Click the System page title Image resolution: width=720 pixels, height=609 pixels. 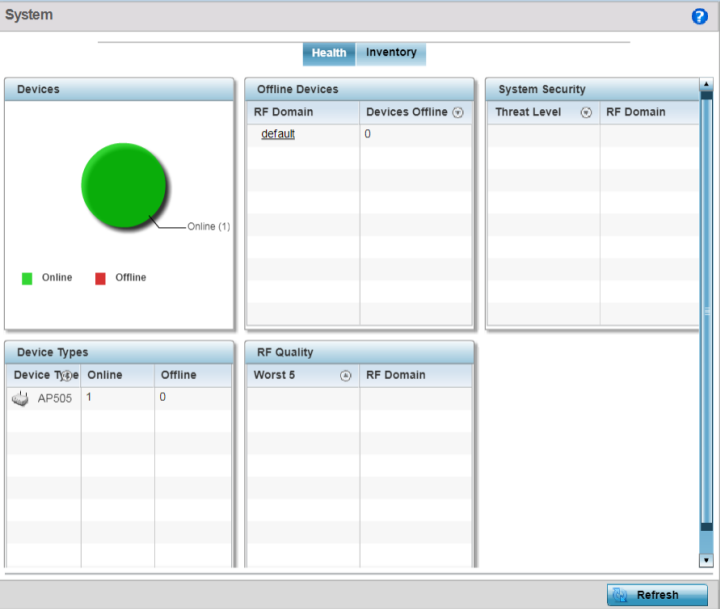[x=29, y=15]
